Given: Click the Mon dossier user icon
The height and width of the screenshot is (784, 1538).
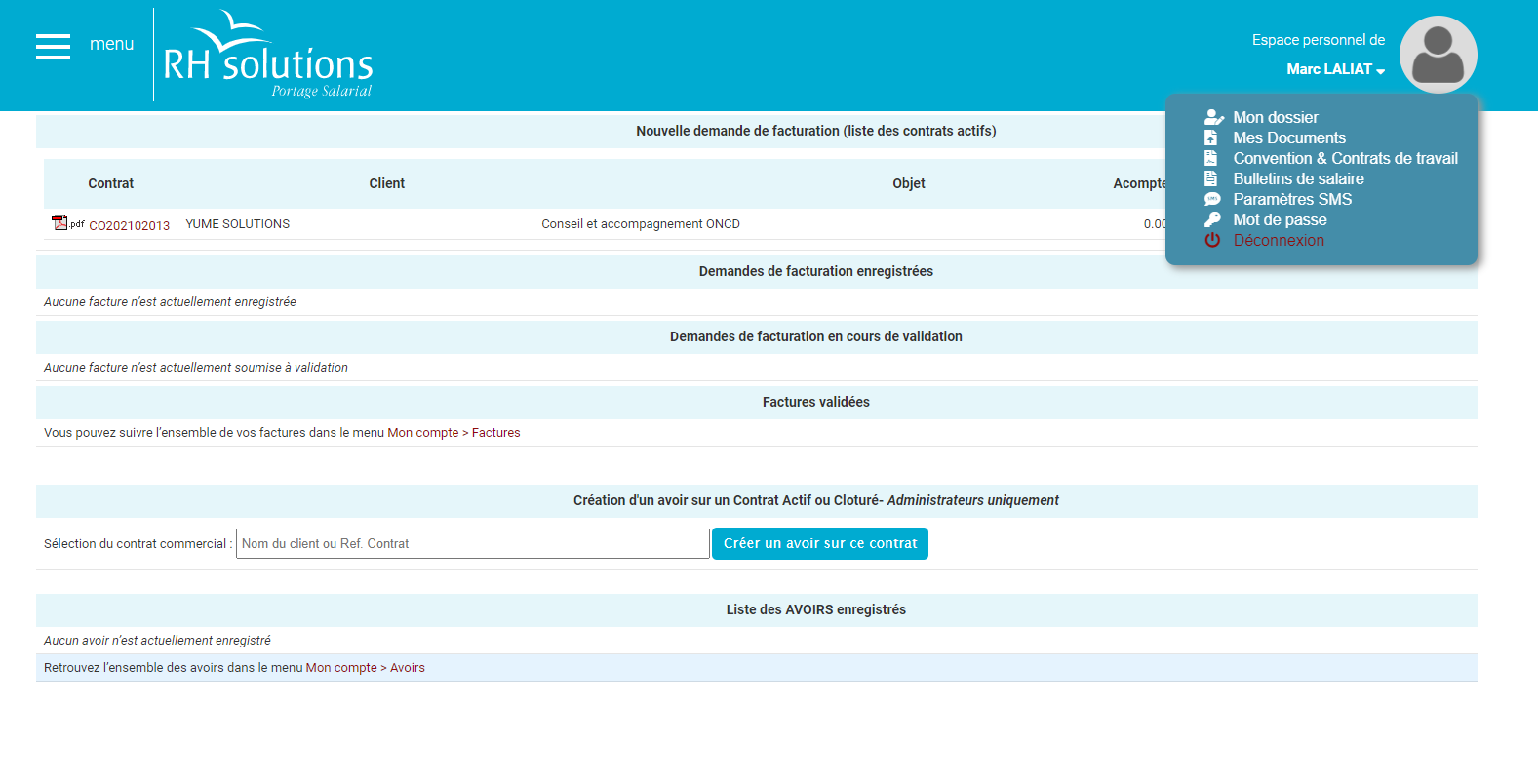Looking at the screenshot, I should coord(1213,117).
